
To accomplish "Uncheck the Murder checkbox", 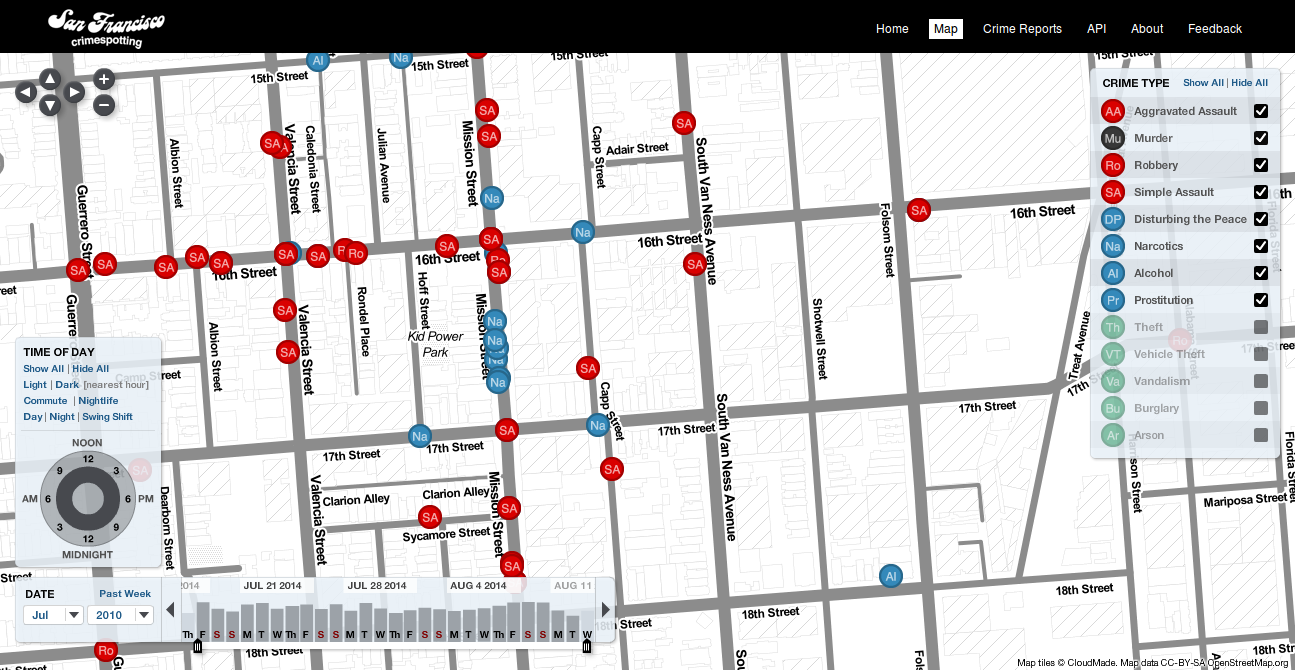I will (x=1261, y=138).
